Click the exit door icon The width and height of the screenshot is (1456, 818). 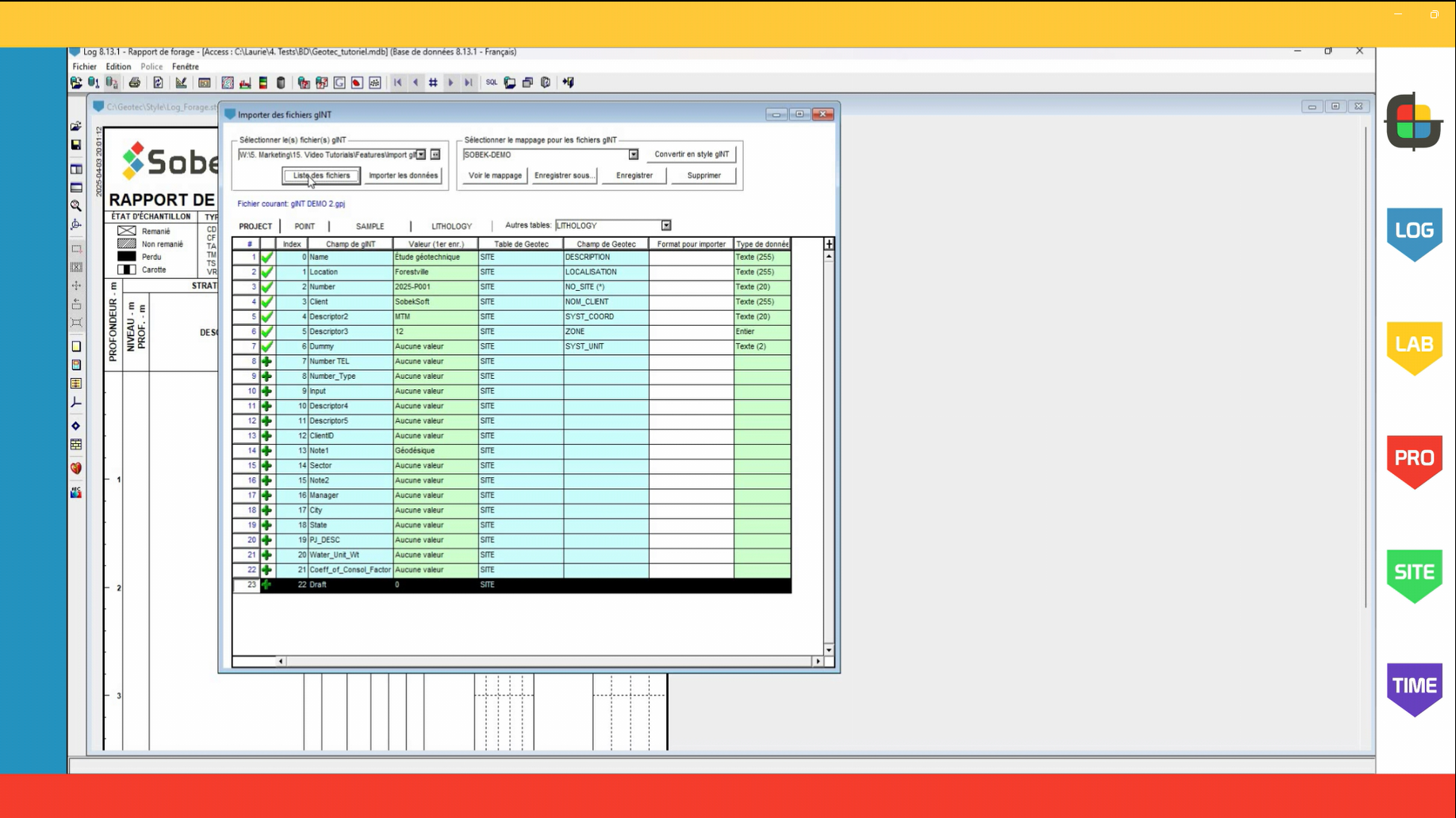point(569,82)
